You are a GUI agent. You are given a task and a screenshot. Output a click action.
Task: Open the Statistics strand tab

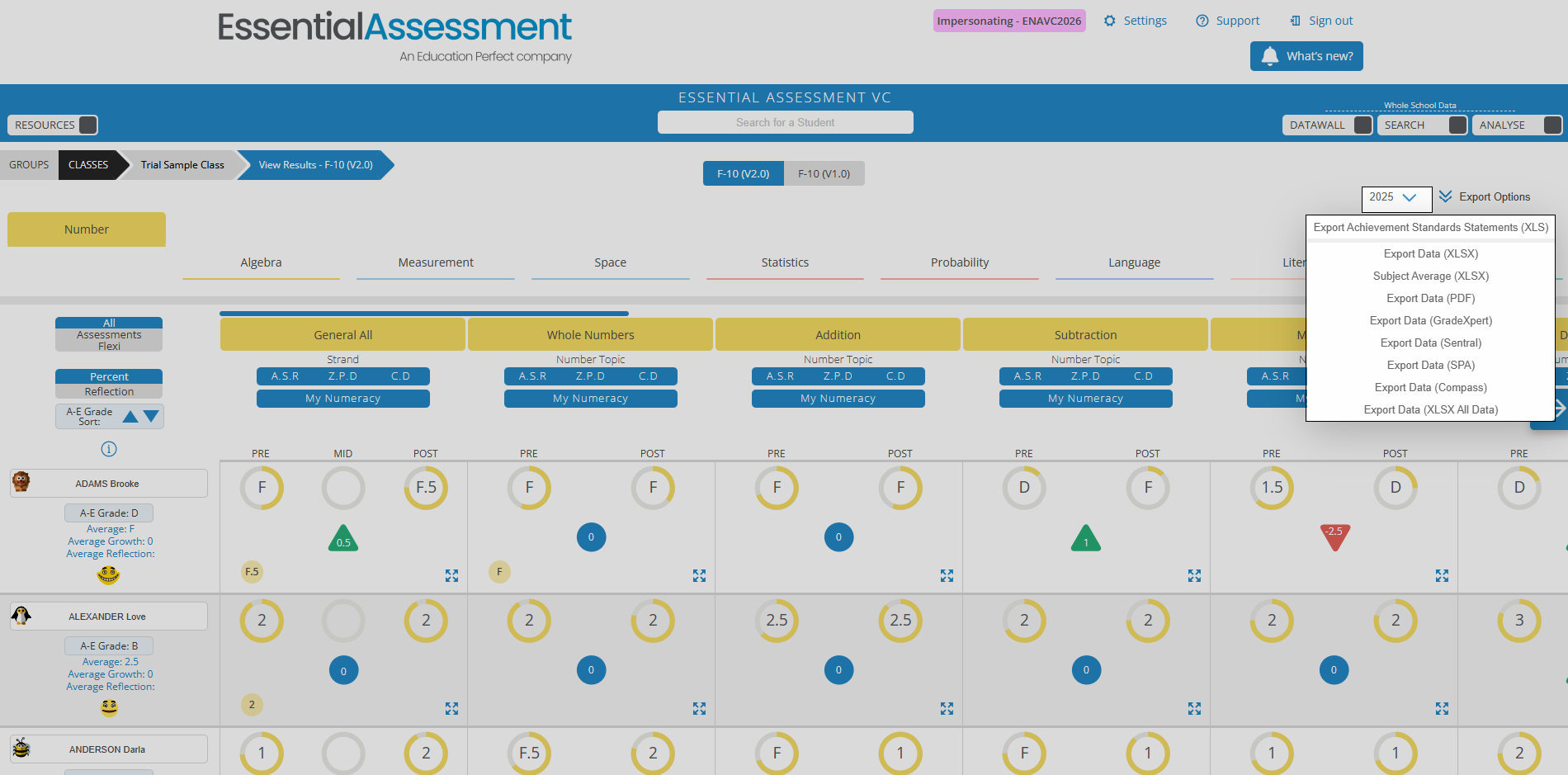pos(785,262)
